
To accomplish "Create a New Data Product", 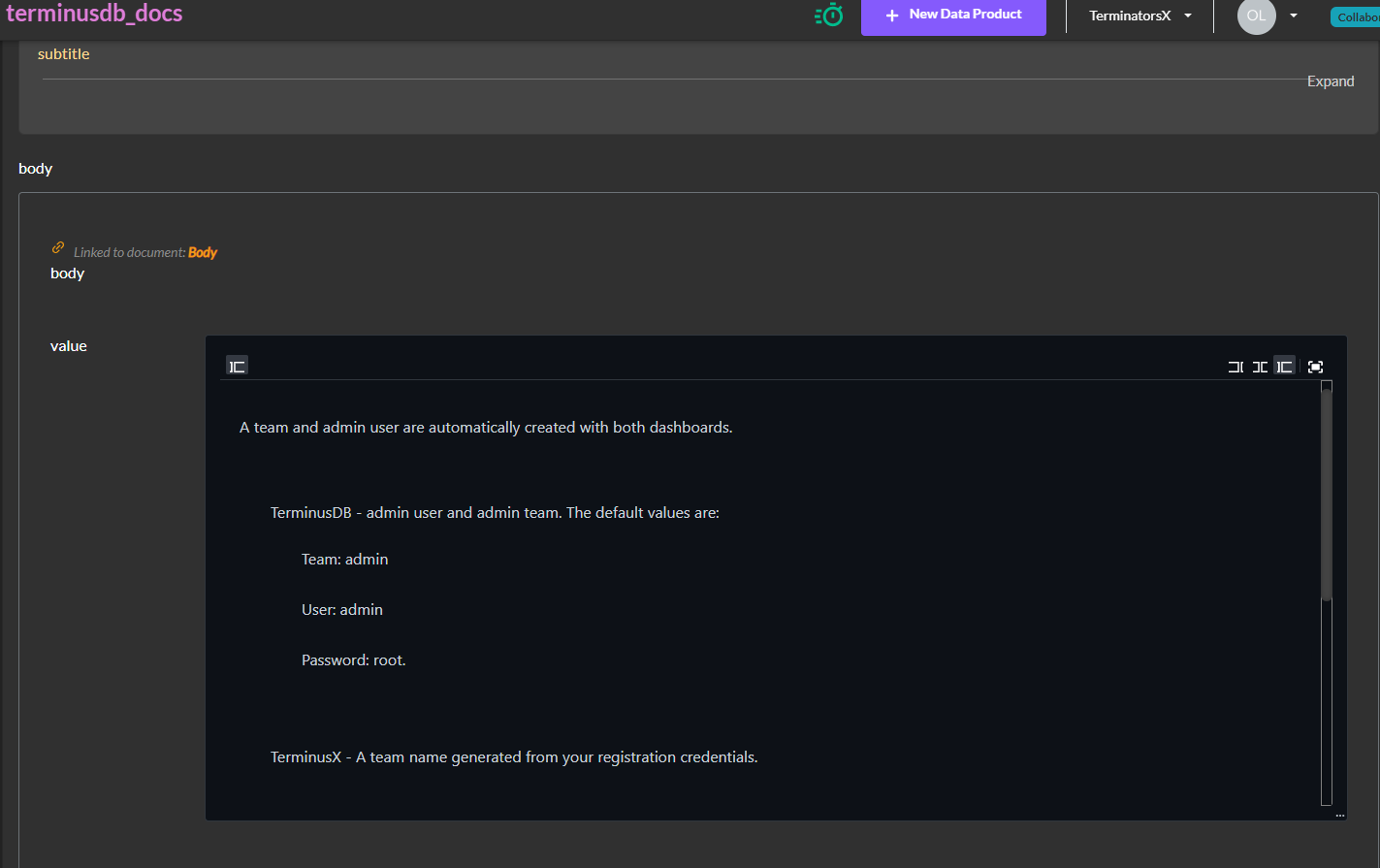I will [953, 15].
